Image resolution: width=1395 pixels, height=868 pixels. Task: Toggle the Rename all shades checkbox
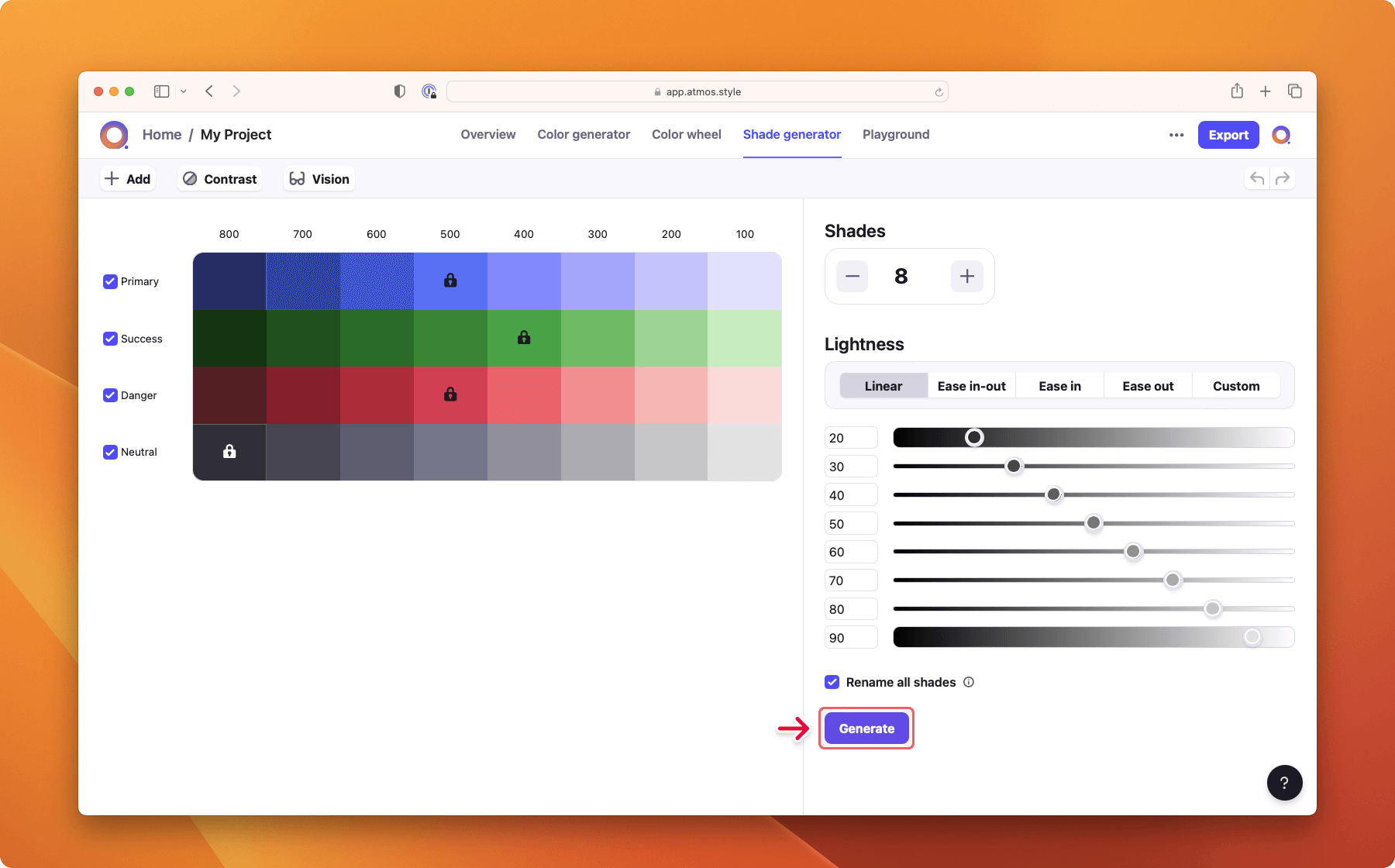832,682
